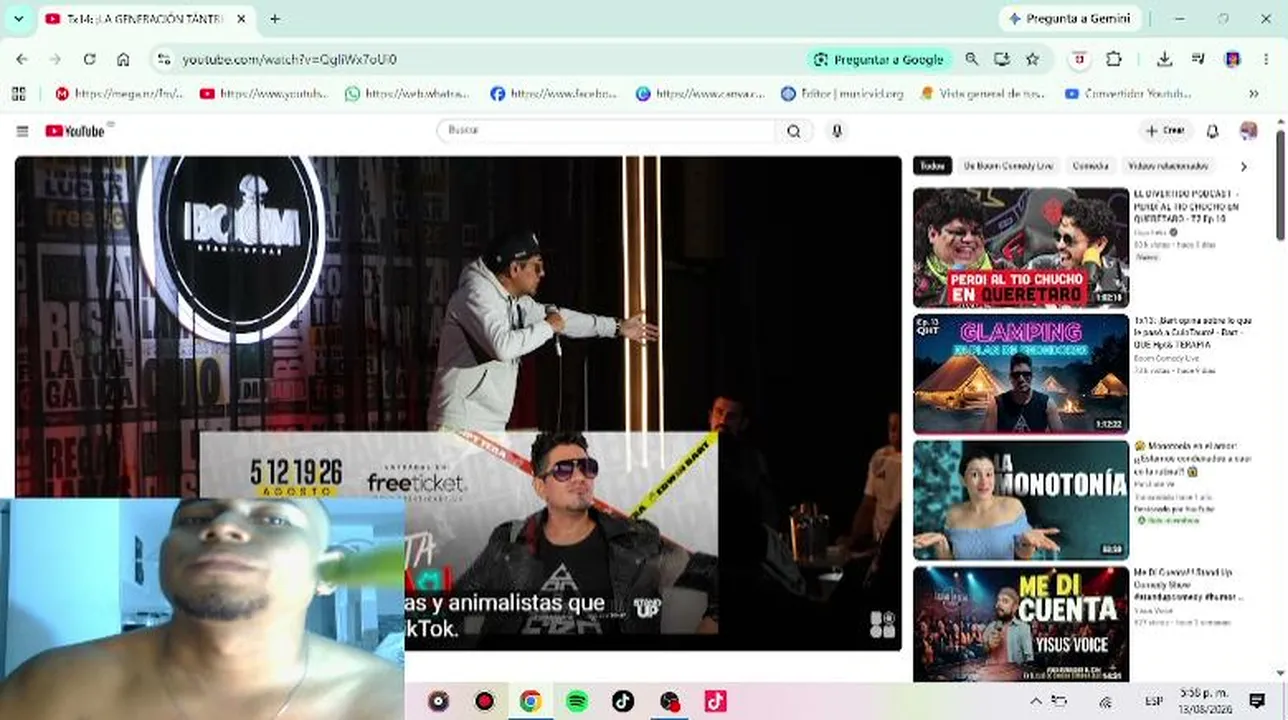Open the Crear create menu
The height and width of the screenshot is (720, 1288).
(x=1165, y=131)
